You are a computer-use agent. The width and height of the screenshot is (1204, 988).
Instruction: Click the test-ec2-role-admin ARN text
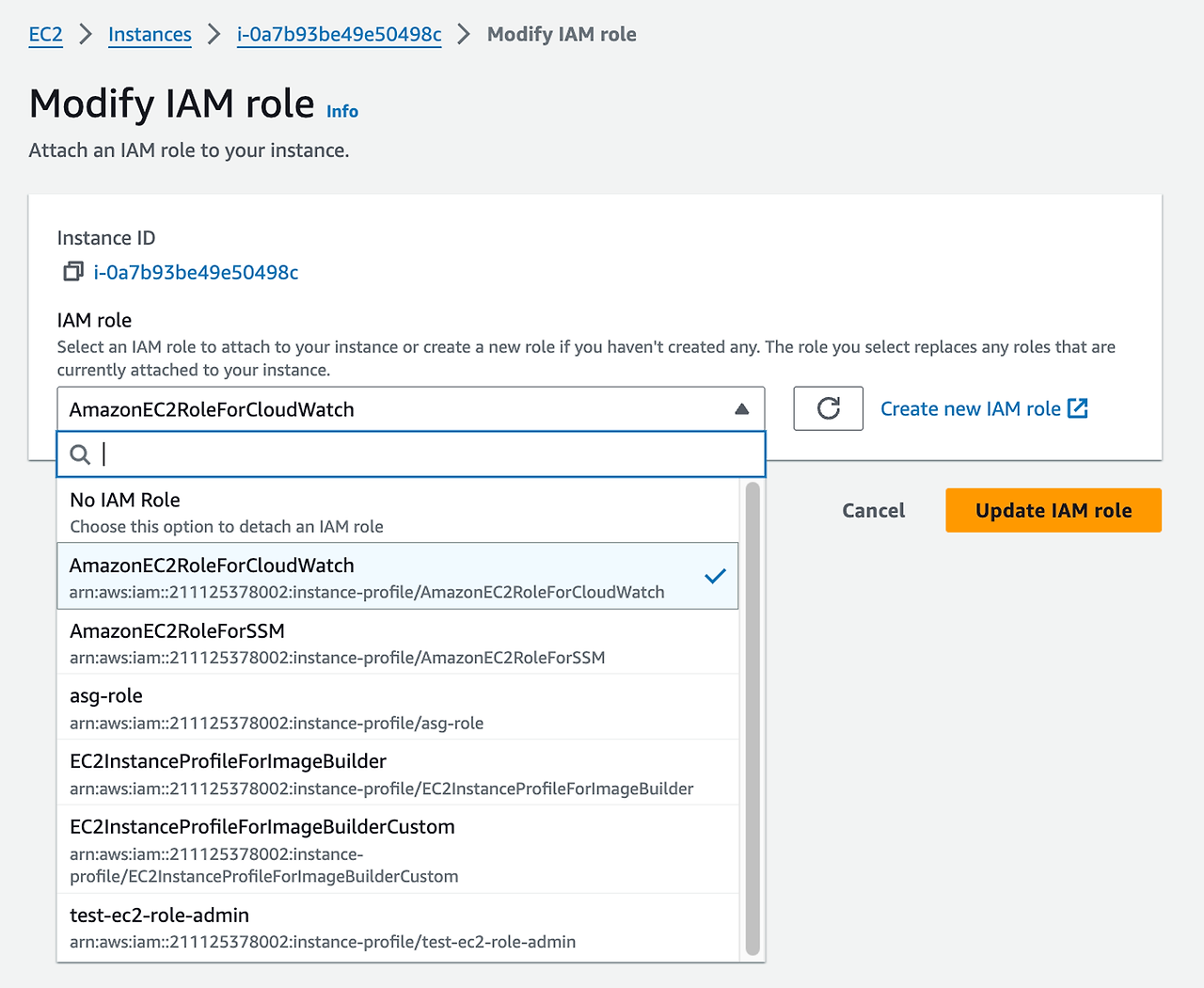[x=323, y=942]
